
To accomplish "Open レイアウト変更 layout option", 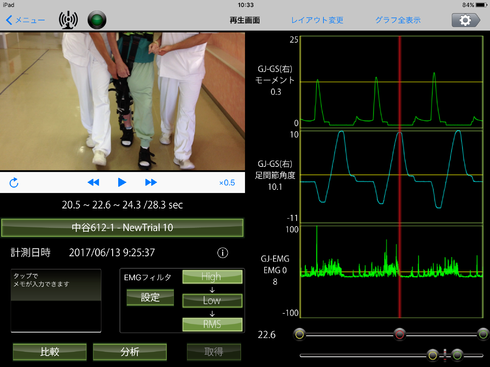I will click(317, 20).
